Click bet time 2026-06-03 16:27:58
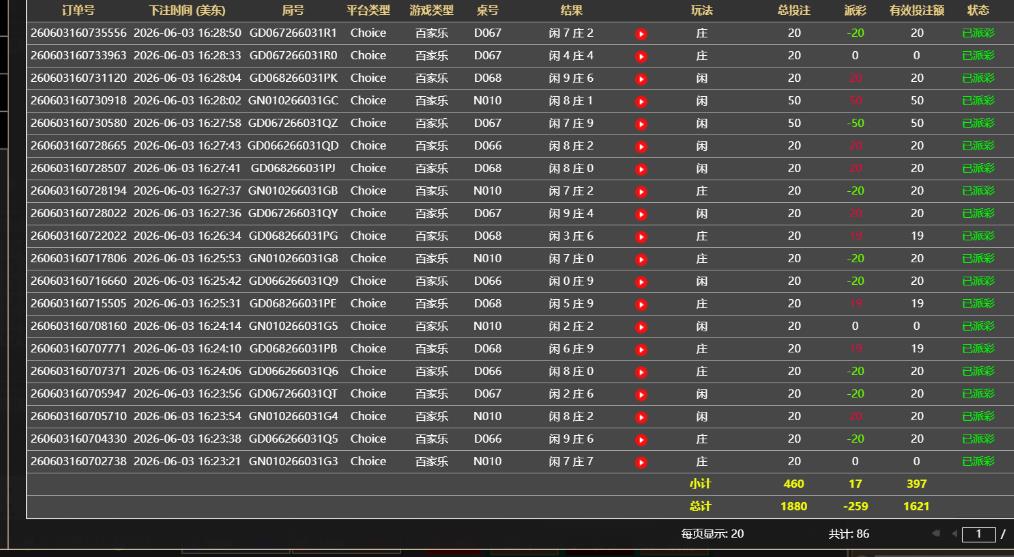This screenshot has width=1014, height=557. point(187,123)
